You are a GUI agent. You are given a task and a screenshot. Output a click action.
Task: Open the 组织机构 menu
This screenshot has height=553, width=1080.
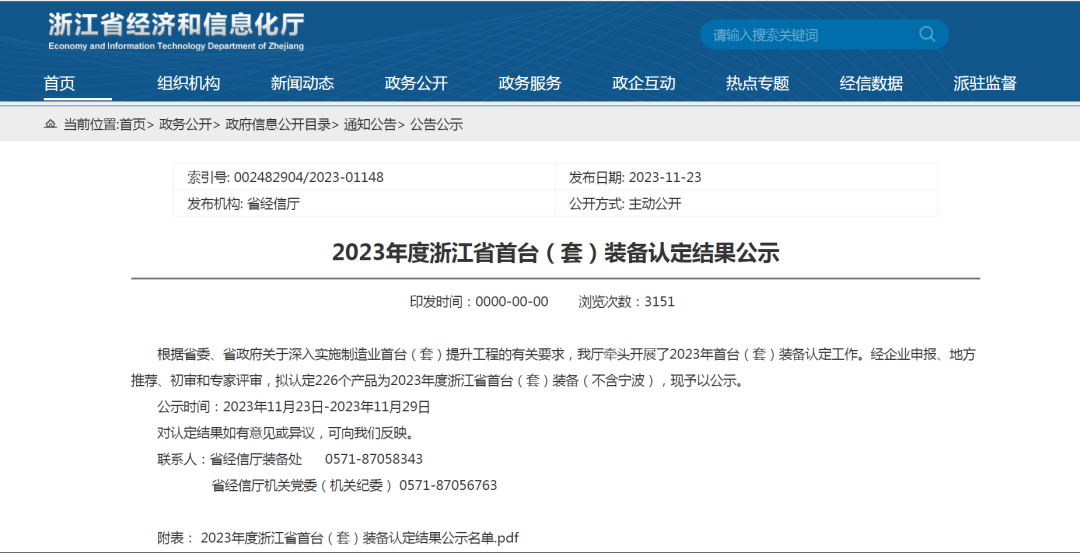coord(188,83)
